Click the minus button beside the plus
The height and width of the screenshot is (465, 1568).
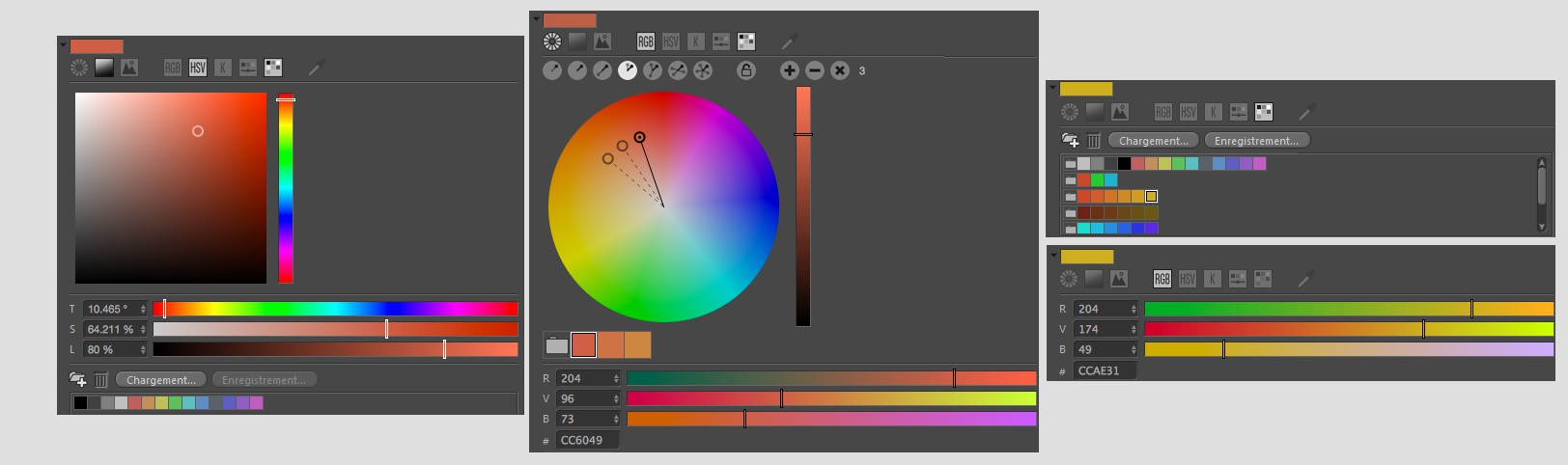point(814,70)
